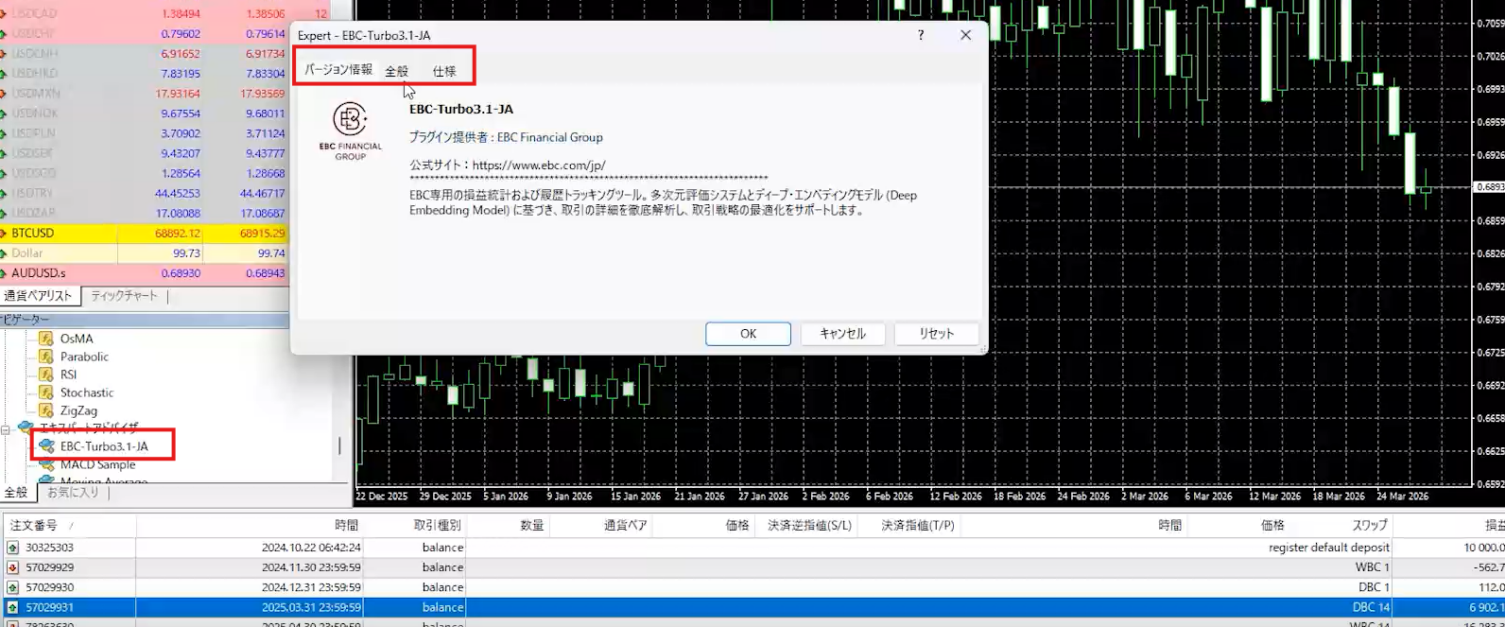Click the balance icon for order 30325303

coord(13,548)
